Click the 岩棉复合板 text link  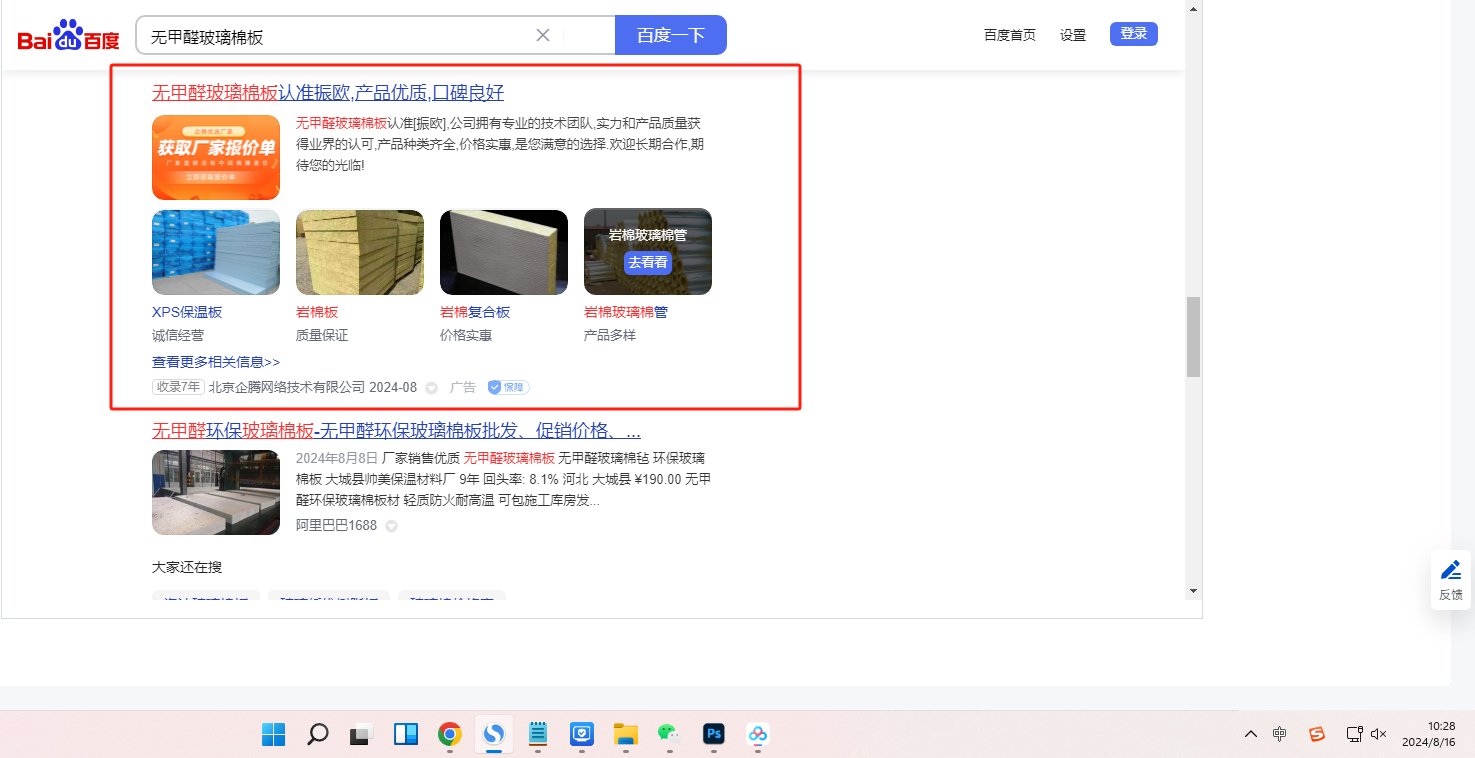click(x=475, y=312)
